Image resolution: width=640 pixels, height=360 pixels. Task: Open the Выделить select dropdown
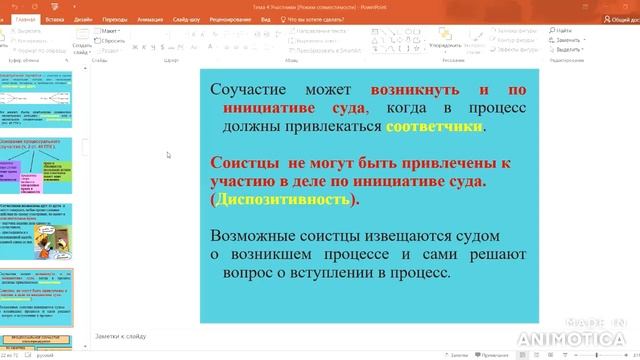click(566, 49)
